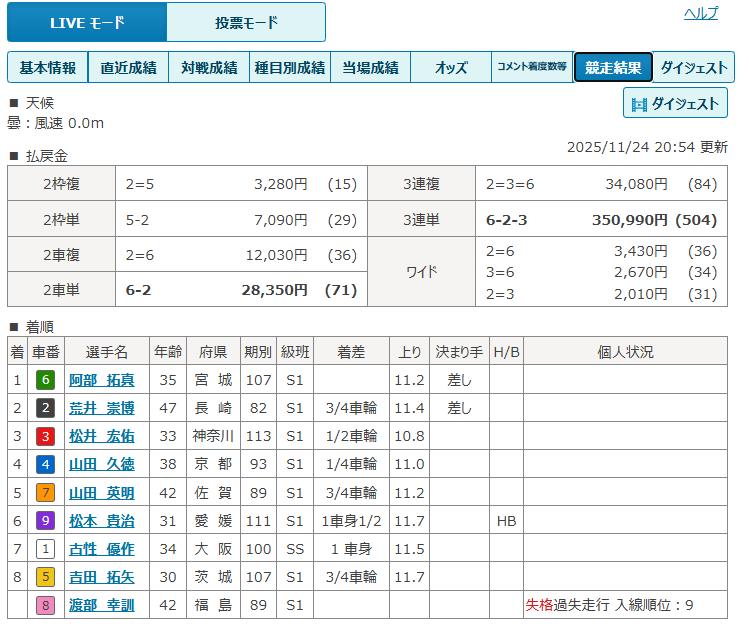Click the purple number 9 car badge

pos(45,520)
